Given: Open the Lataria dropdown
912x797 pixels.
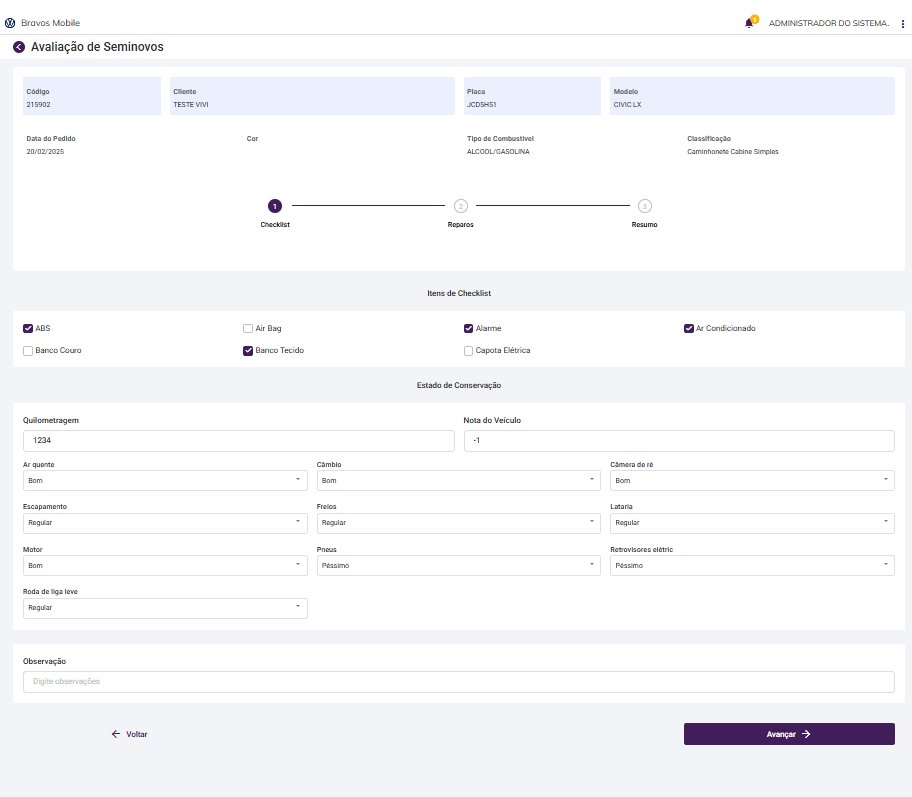Looking at the screenshot, I should click(752, 523).
